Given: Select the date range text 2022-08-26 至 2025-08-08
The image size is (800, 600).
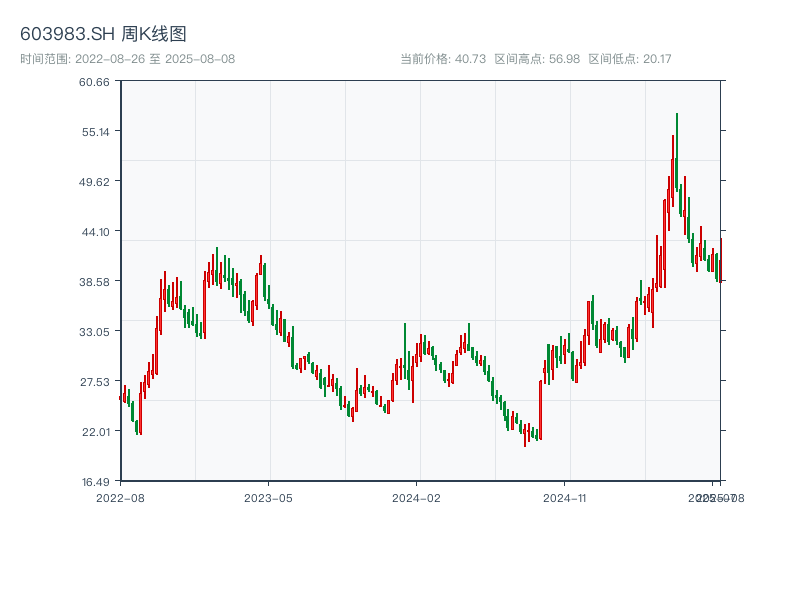Looking at the screenshot, I should click(x=155, y=59).
